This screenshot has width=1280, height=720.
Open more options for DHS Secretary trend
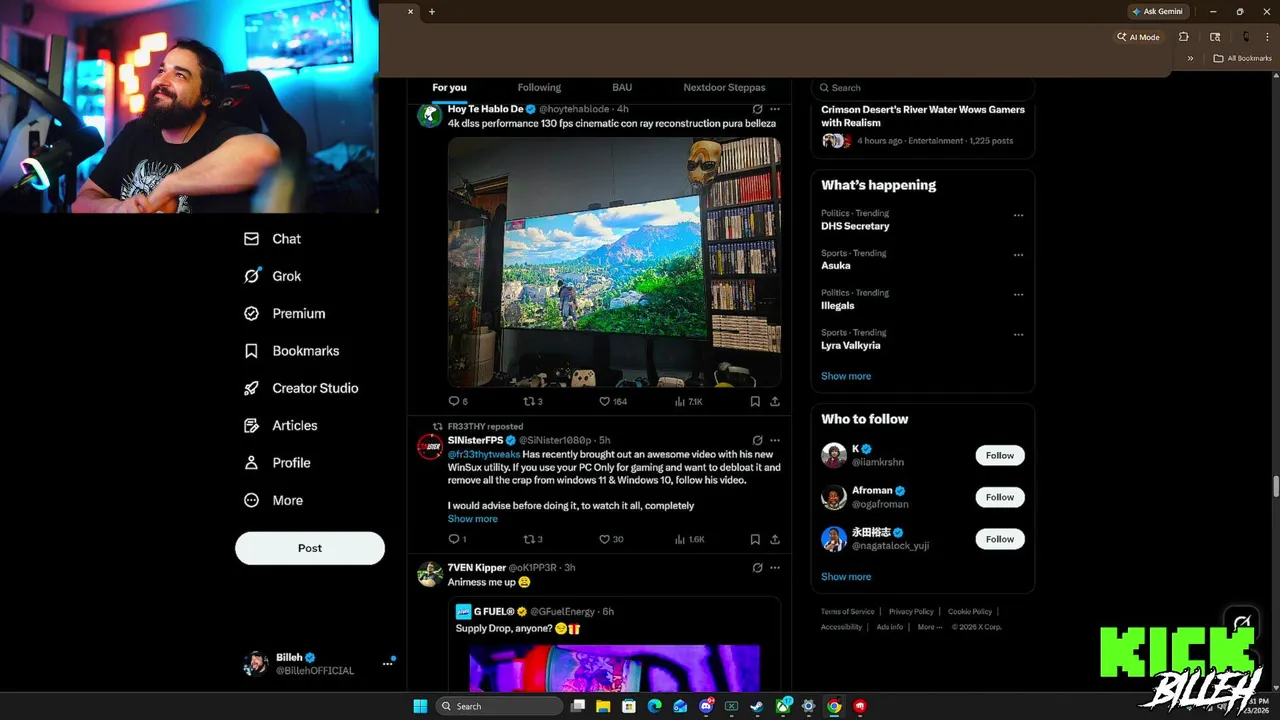click(x=1018, y=215)
